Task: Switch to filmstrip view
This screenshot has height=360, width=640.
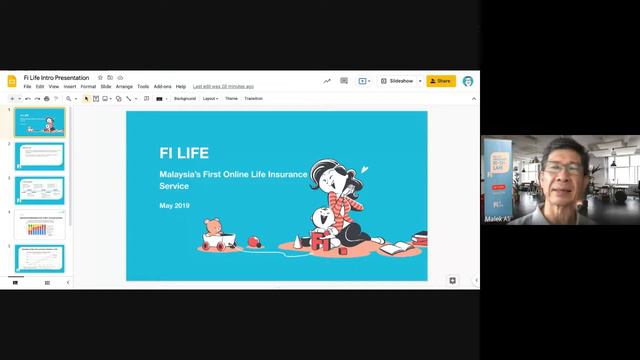Action: tap(16, 282)
